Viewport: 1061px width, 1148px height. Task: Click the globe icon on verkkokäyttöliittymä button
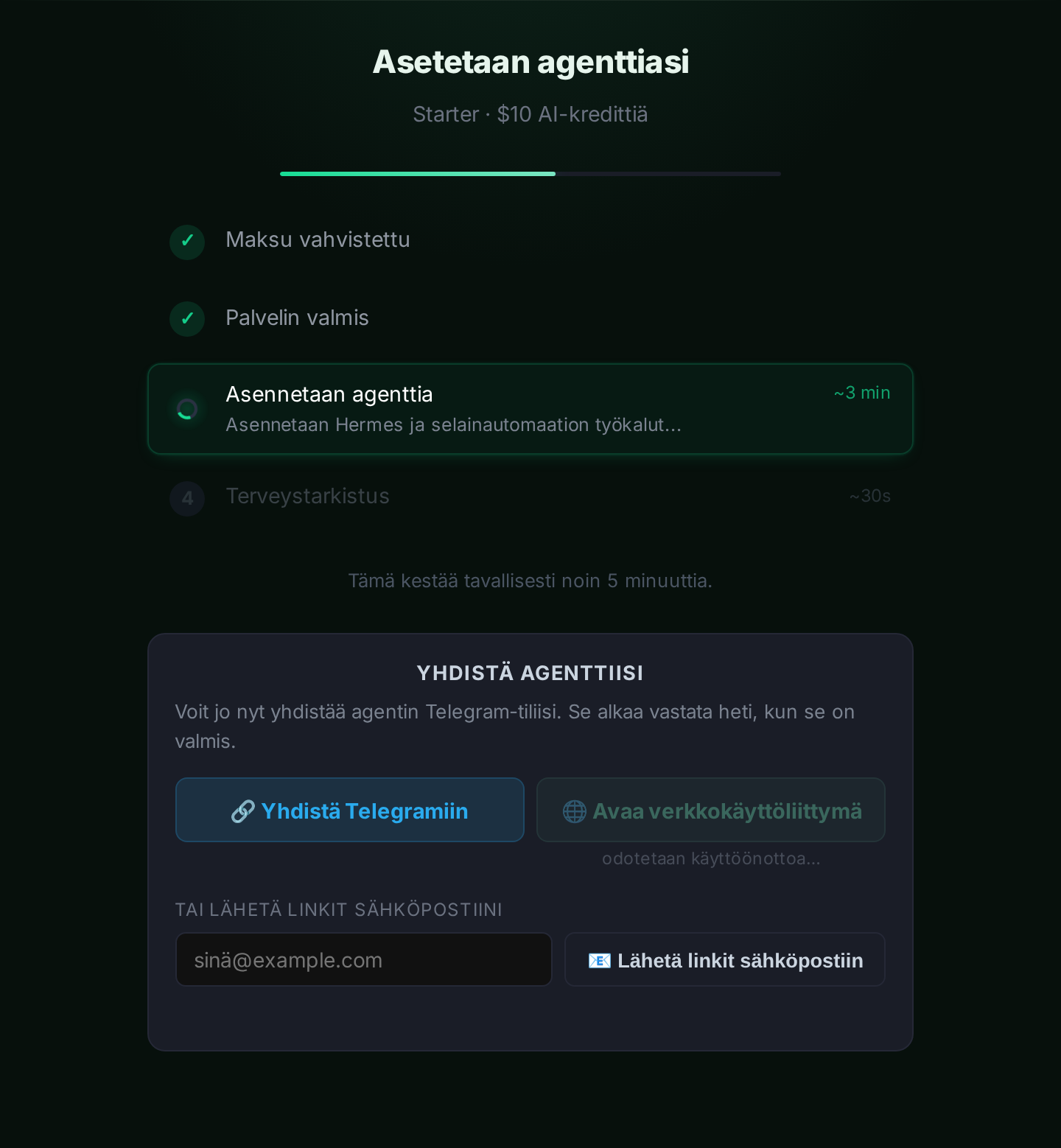575,811
